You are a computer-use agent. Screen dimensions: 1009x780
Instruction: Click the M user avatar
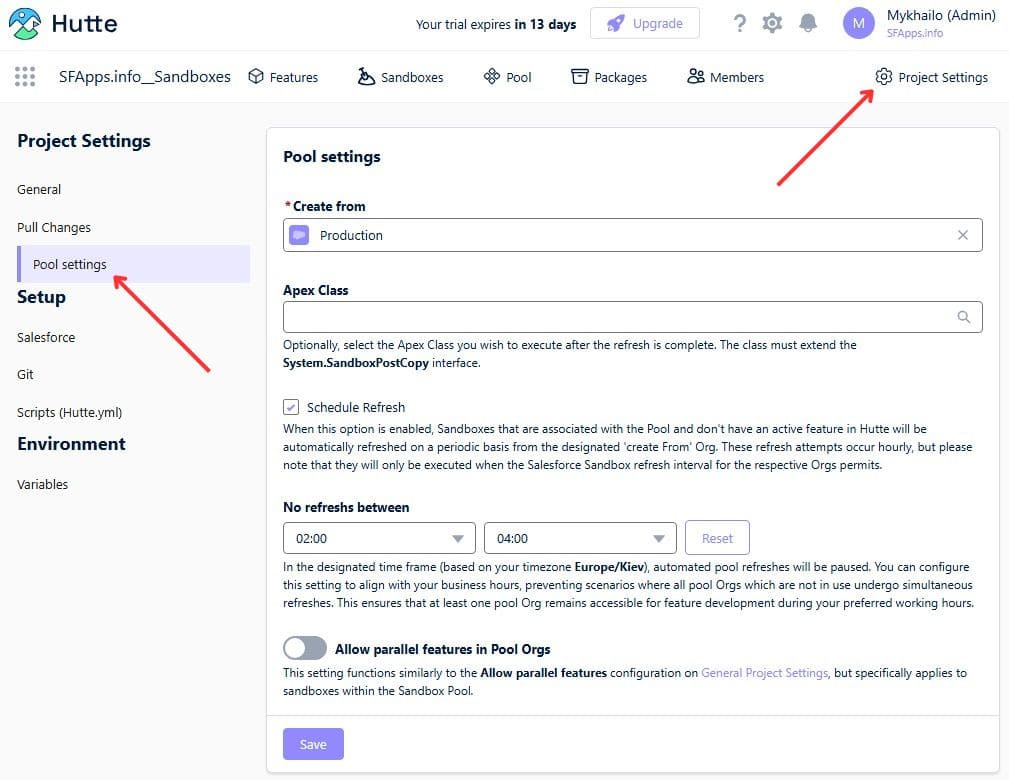[858, 24]
